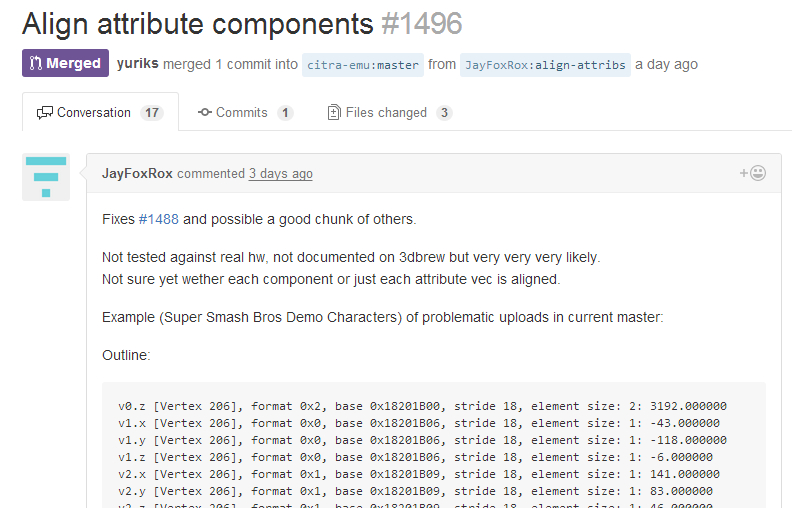The width and height of the screenshot is (792, 508).
Task: Click the commits tab icon
Action: [x=205, y=113]
